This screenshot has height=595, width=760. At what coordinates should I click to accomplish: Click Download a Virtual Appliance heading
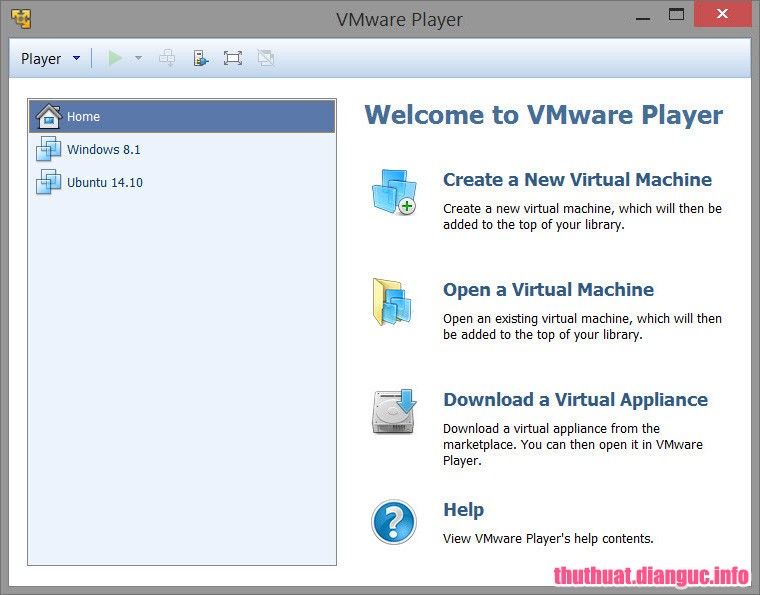click(x=575, y=400)
